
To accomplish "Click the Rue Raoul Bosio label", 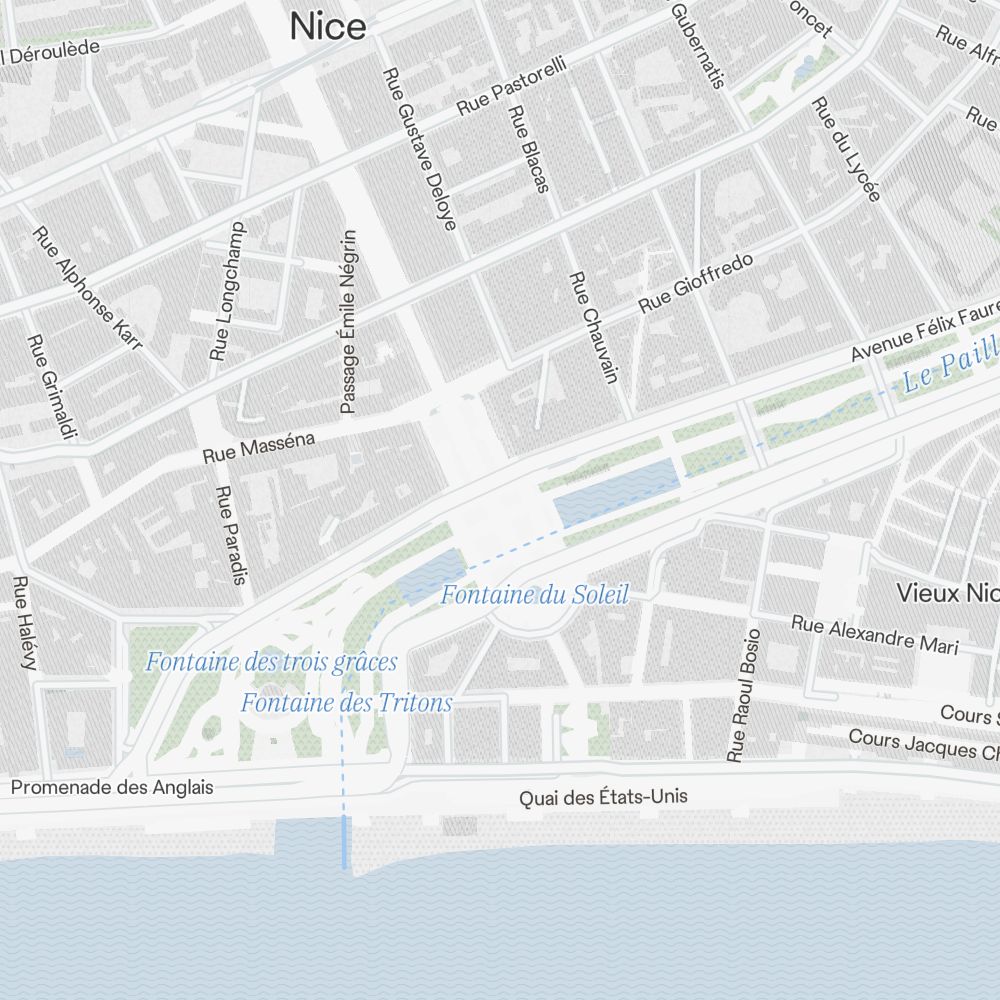I will (744, 695).
